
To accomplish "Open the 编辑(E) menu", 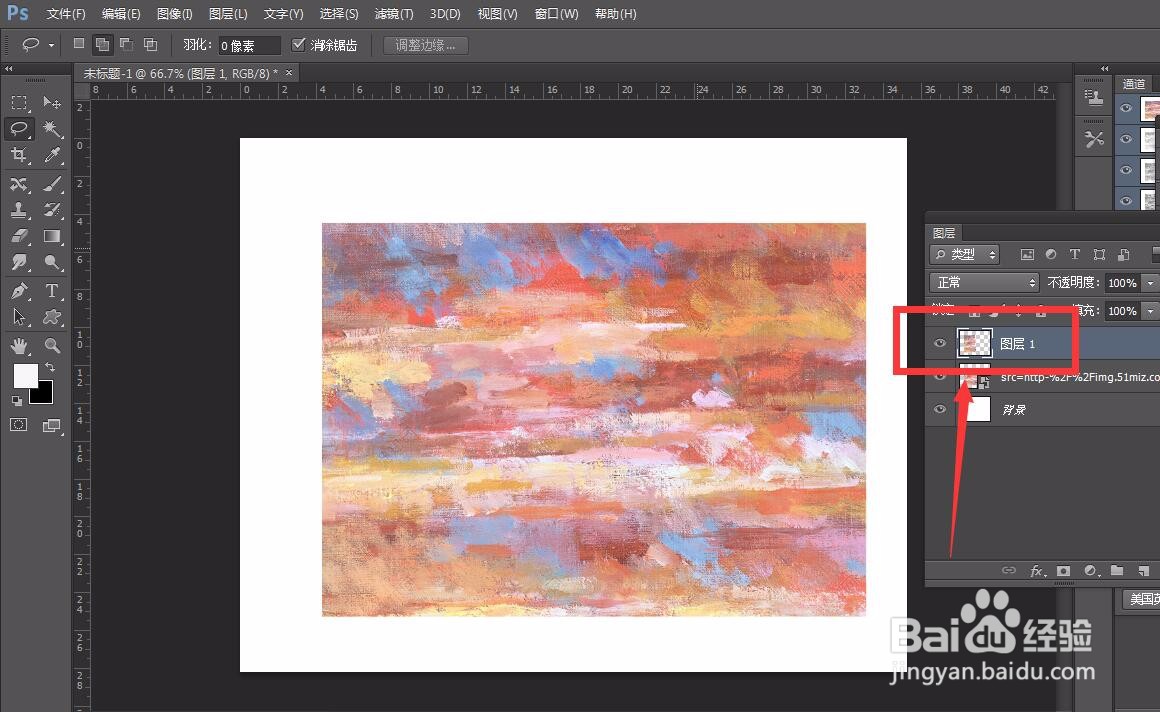I will point(121,14).
